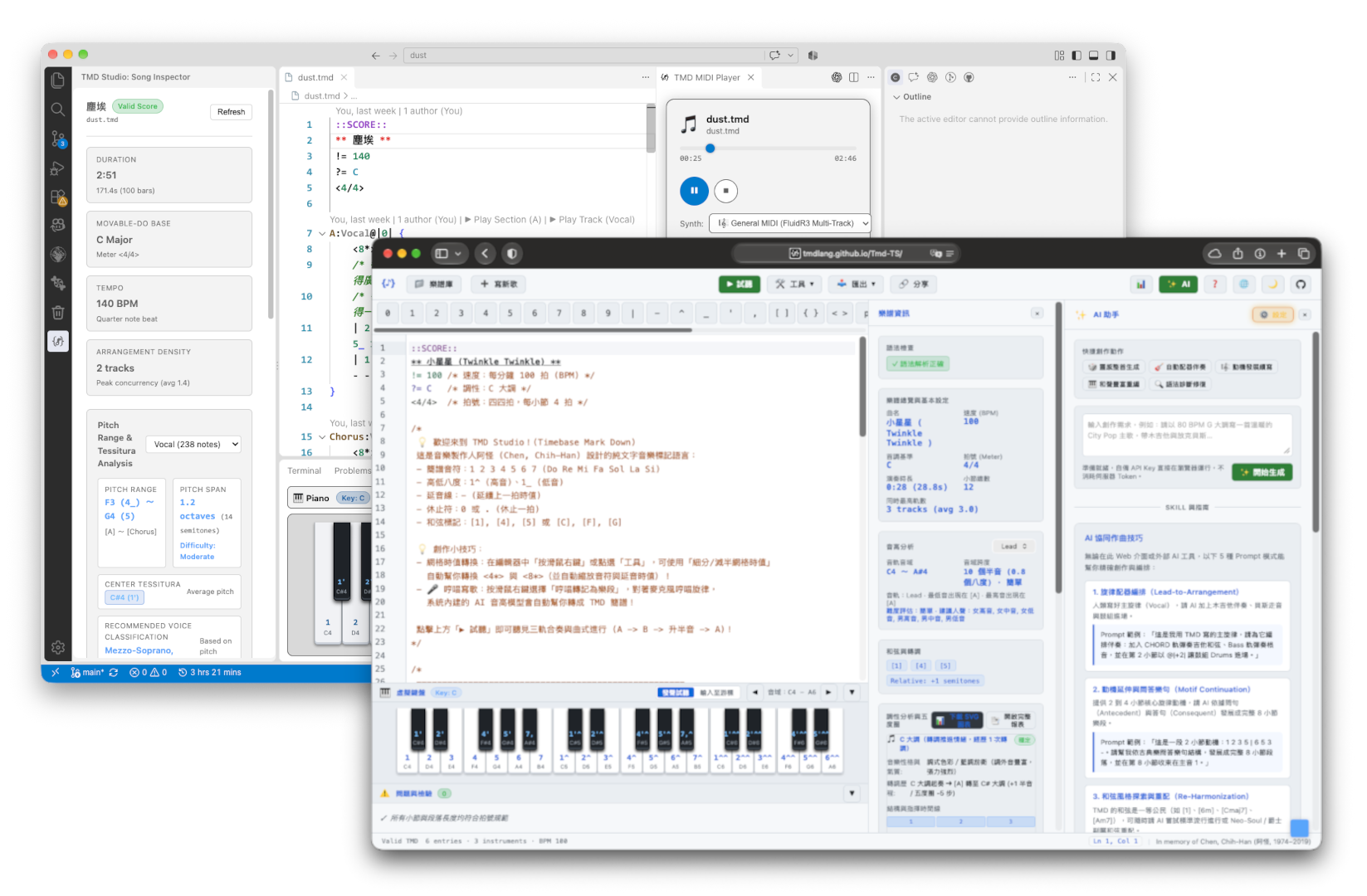1367x896 pixels.
Task: Select the input-to-cursor mode on virtual keyboard
Action: tap(716, 693)
